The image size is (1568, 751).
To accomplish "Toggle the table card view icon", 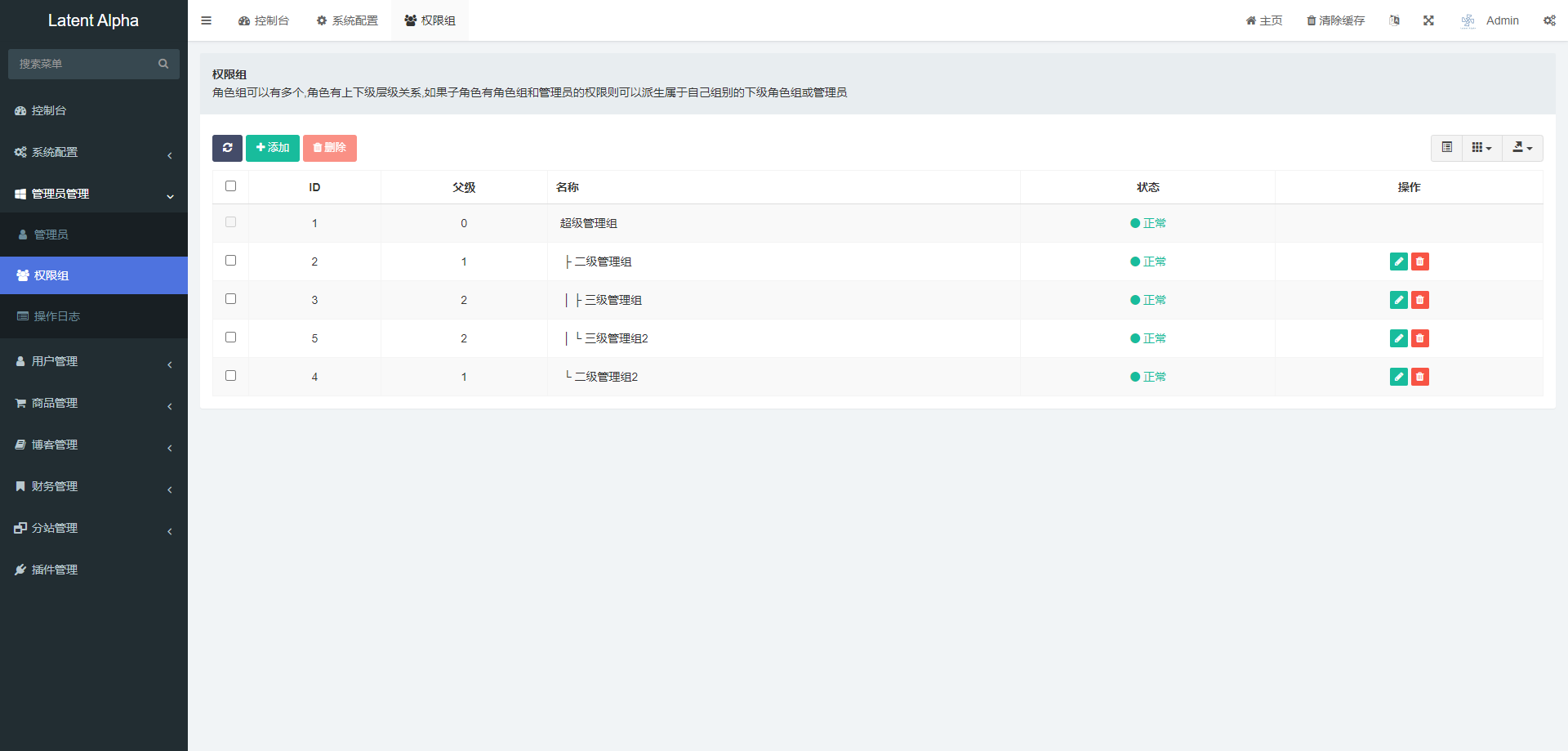I will (x=1446, y=148).
